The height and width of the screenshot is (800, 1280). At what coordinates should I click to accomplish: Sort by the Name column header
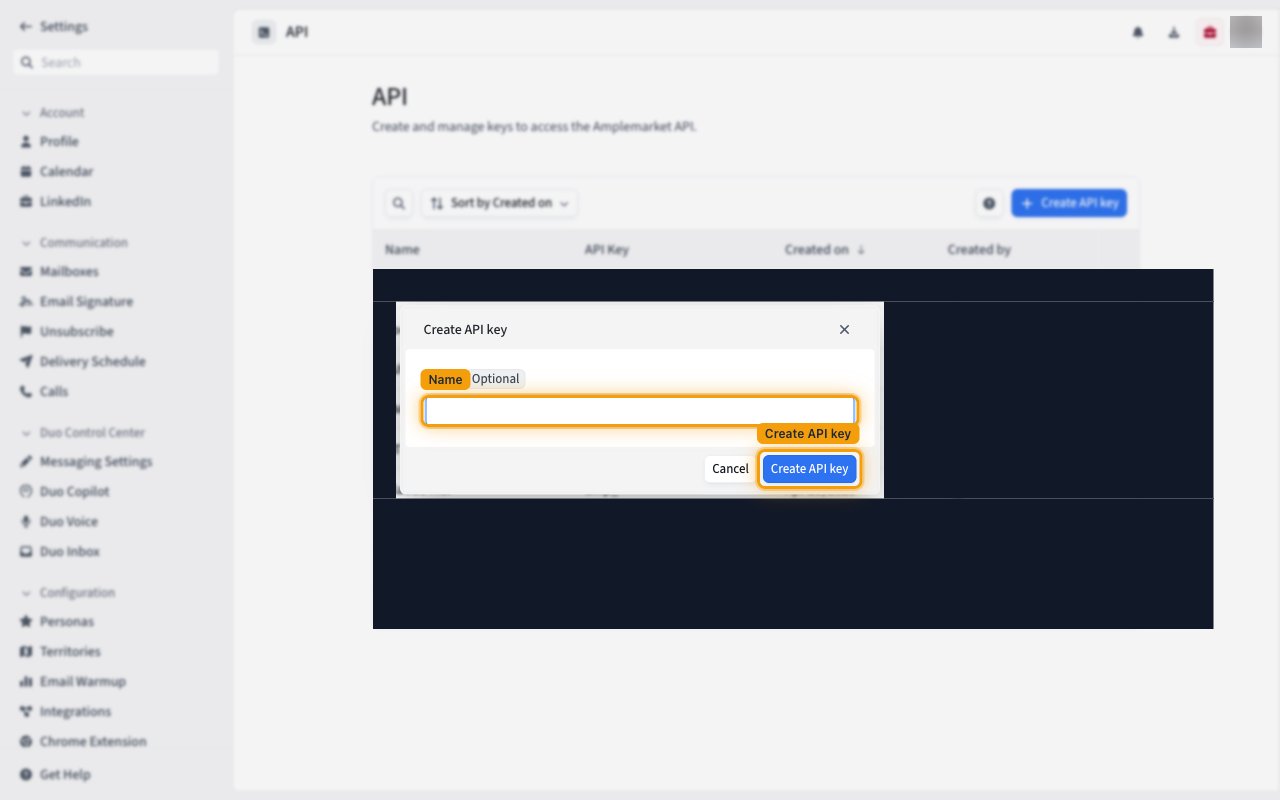click(402, 250)
